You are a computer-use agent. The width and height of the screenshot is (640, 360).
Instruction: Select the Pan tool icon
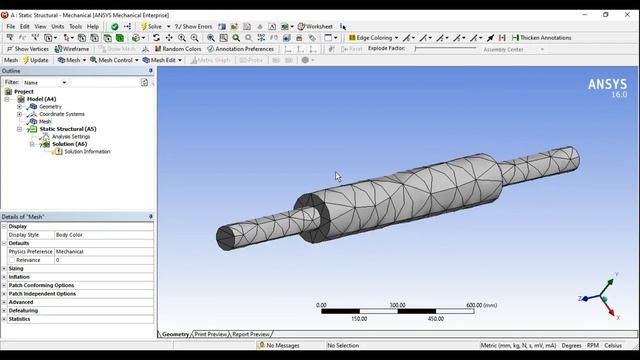click(169, 38)
